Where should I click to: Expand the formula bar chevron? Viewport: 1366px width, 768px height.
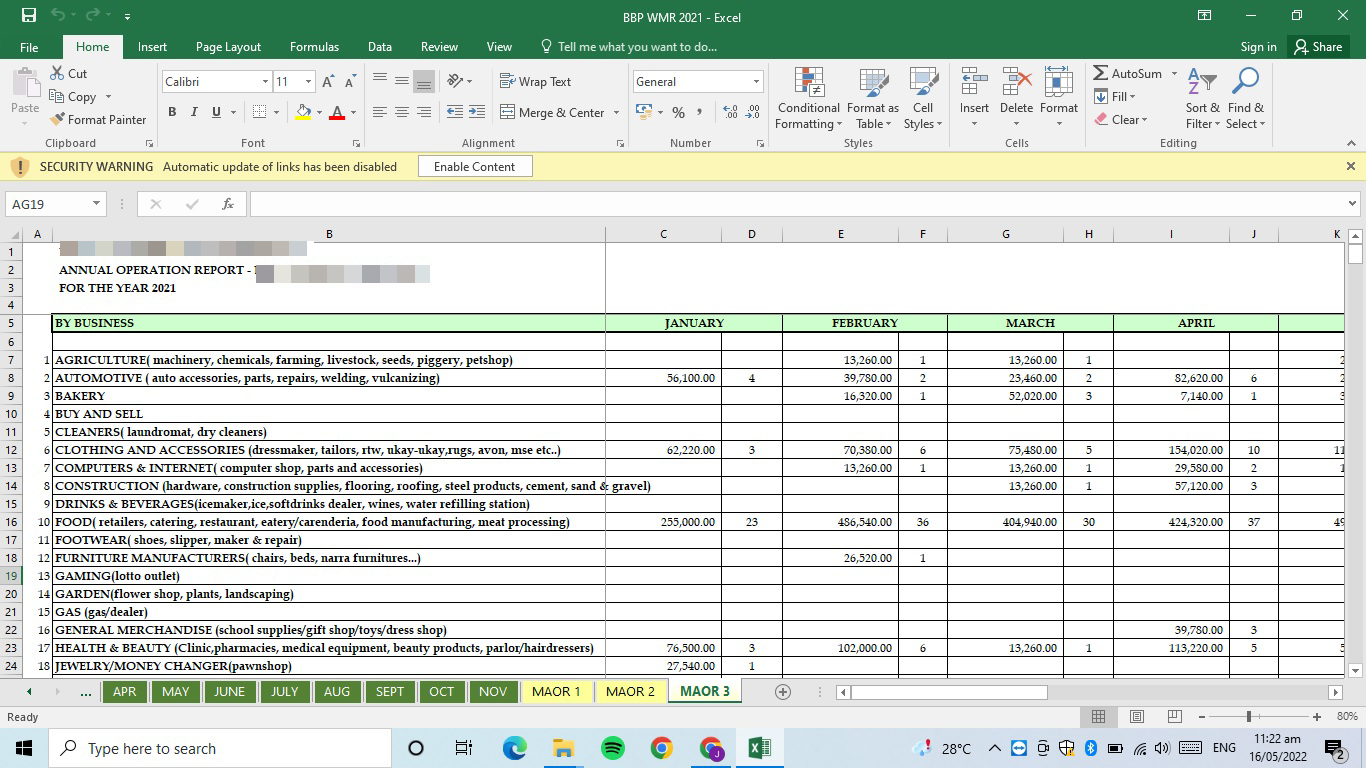(1352, 204)
